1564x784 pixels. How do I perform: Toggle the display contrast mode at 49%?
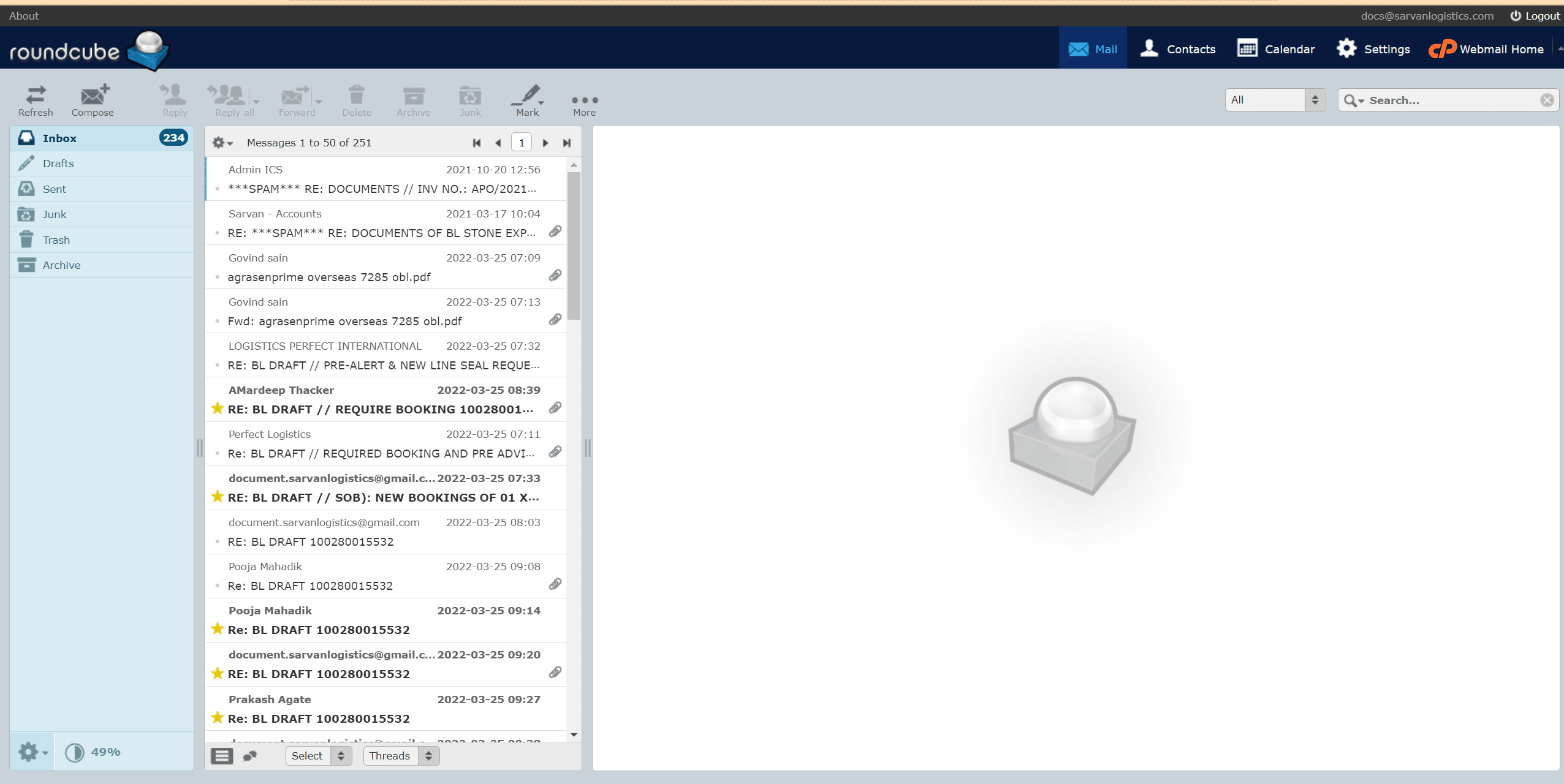(x=74, y=752)
